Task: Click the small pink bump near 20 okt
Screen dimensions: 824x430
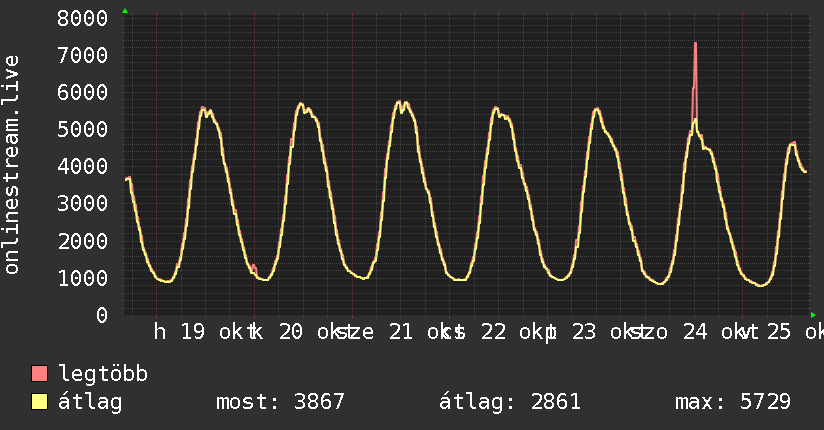Action: click(254, 269)
